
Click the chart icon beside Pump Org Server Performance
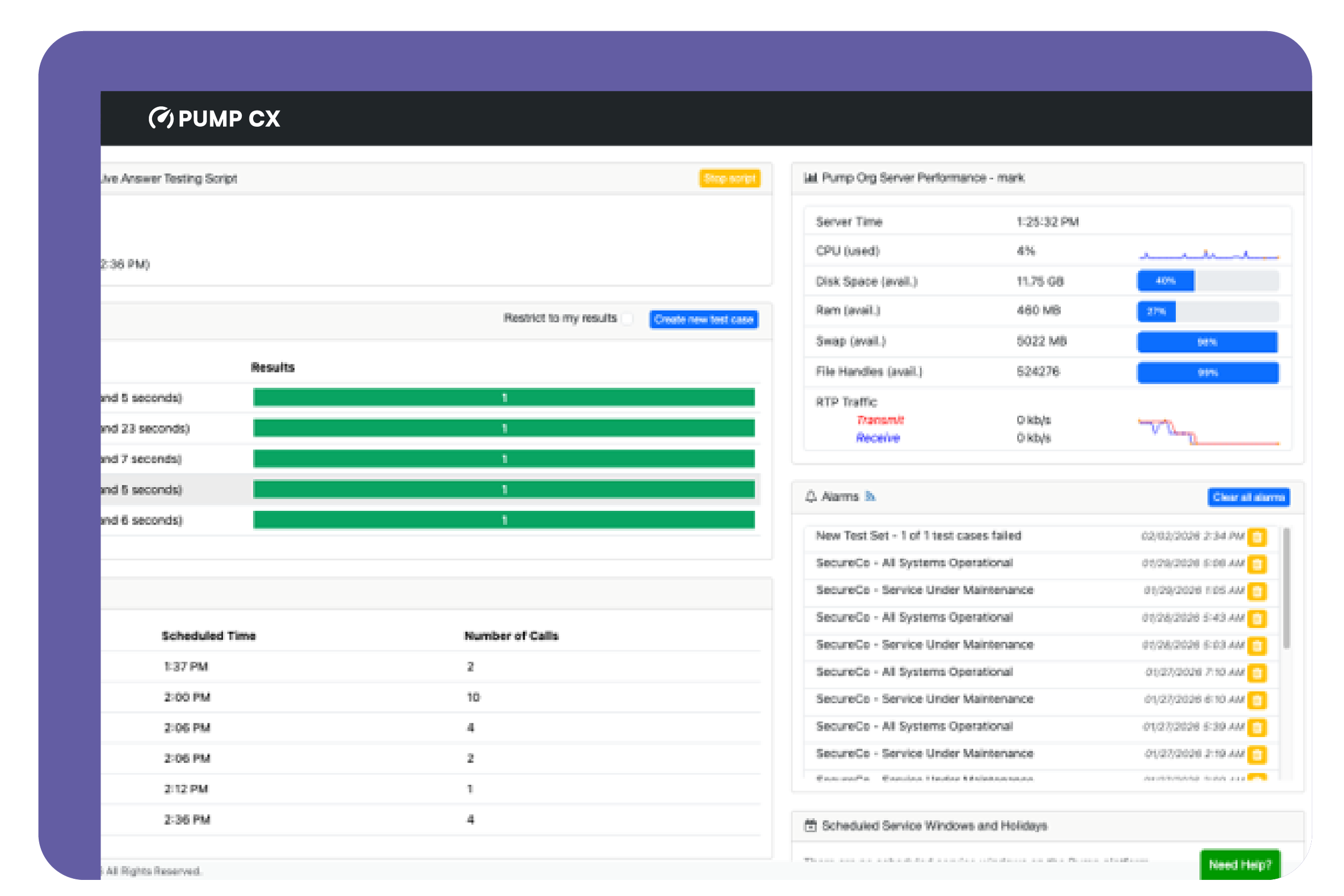pyautogui.click(x=810, y=178)
